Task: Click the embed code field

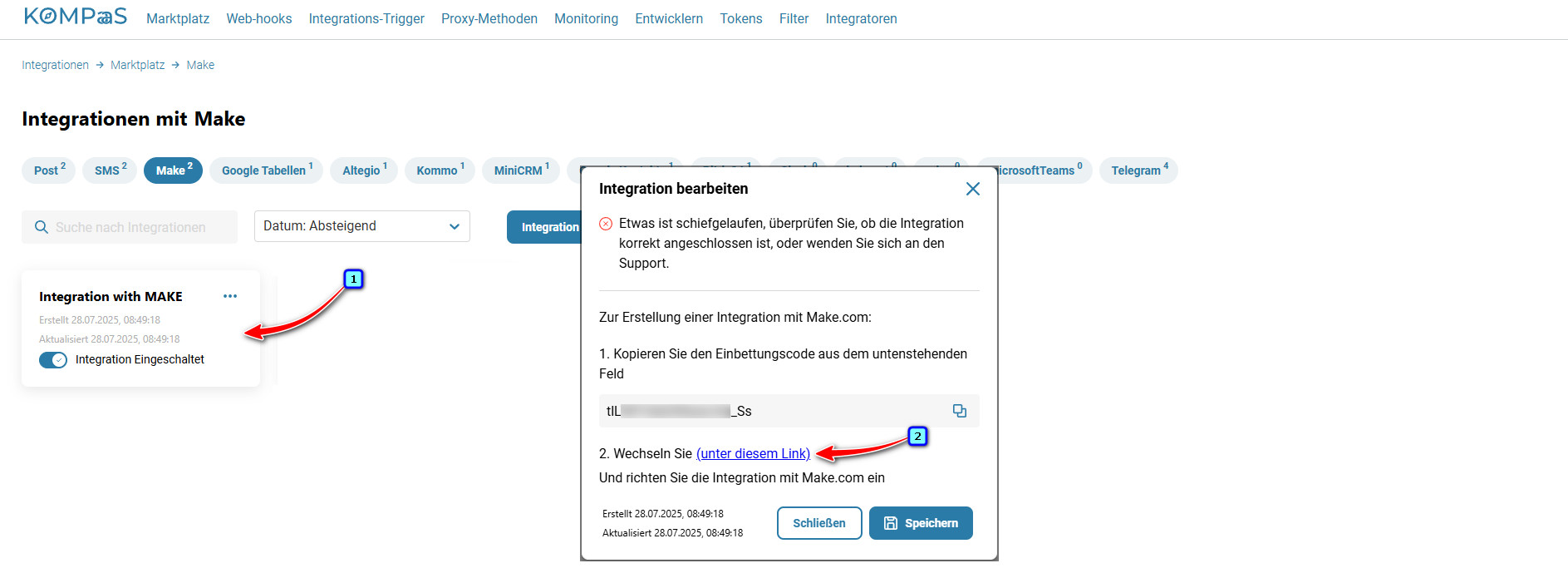Action: pyautogui.click(x=789, y=411)
